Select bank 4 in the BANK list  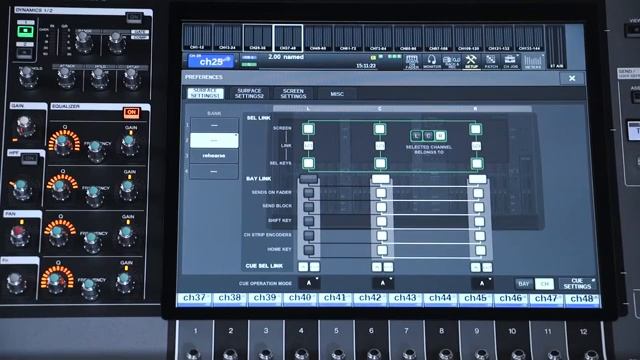click(x=214, y=171)
